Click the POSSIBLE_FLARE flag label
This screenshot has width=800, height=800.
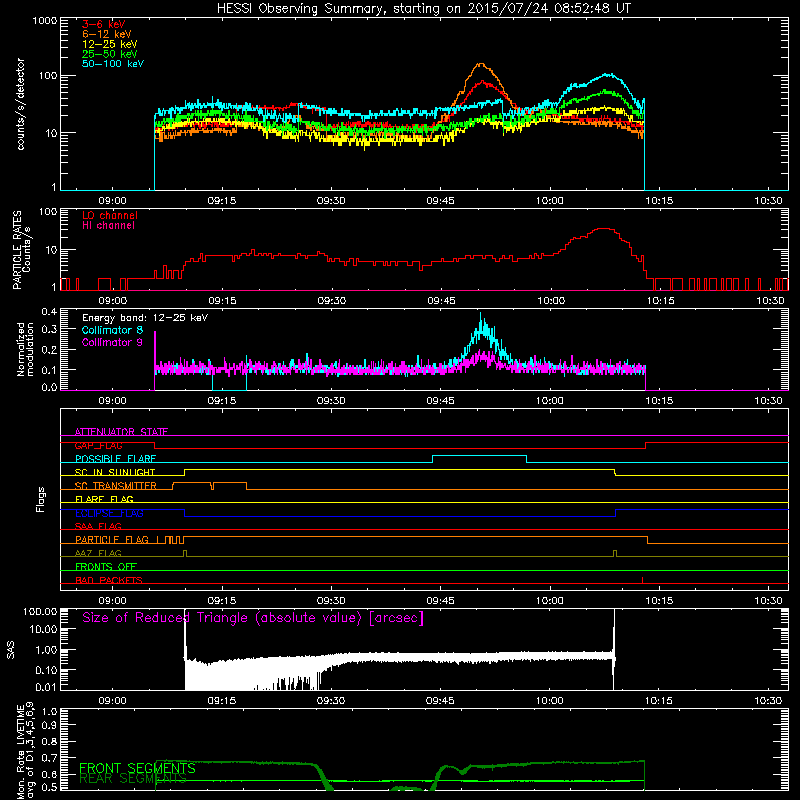pos(115,459)
